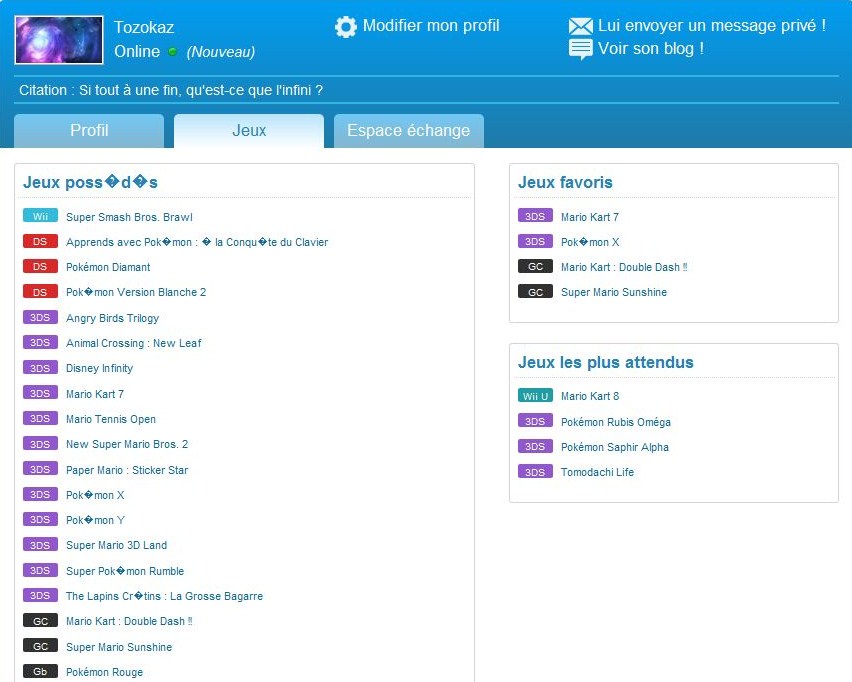The width and height of the screenshot is (852, 682).
Task: Open Pokémon X in Jeux favoris
Action: 590,242
